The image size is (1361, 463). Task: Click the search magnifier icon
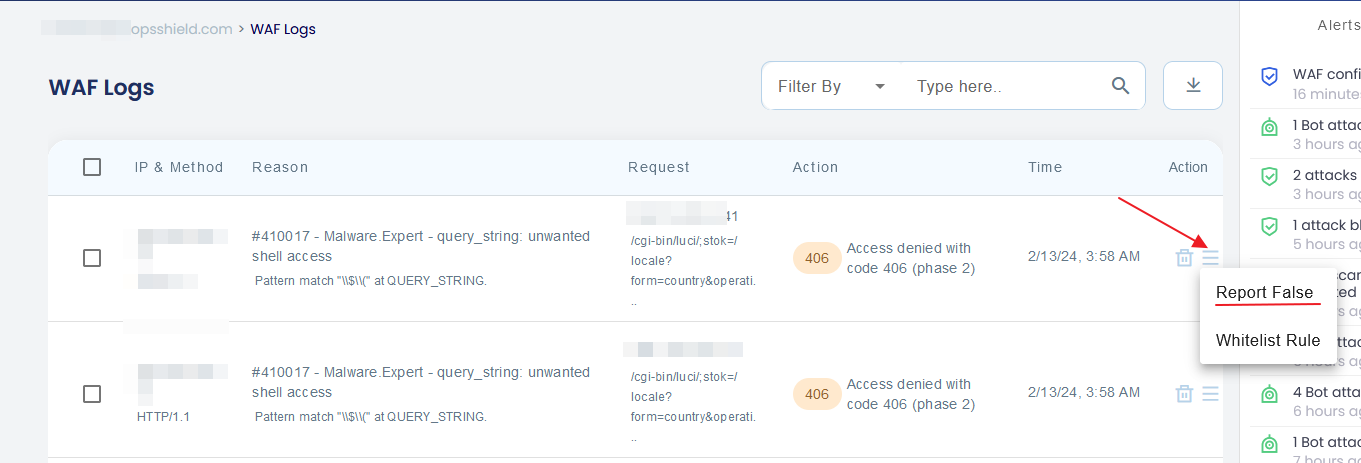pyautogui.click(x=1120, y=86)
